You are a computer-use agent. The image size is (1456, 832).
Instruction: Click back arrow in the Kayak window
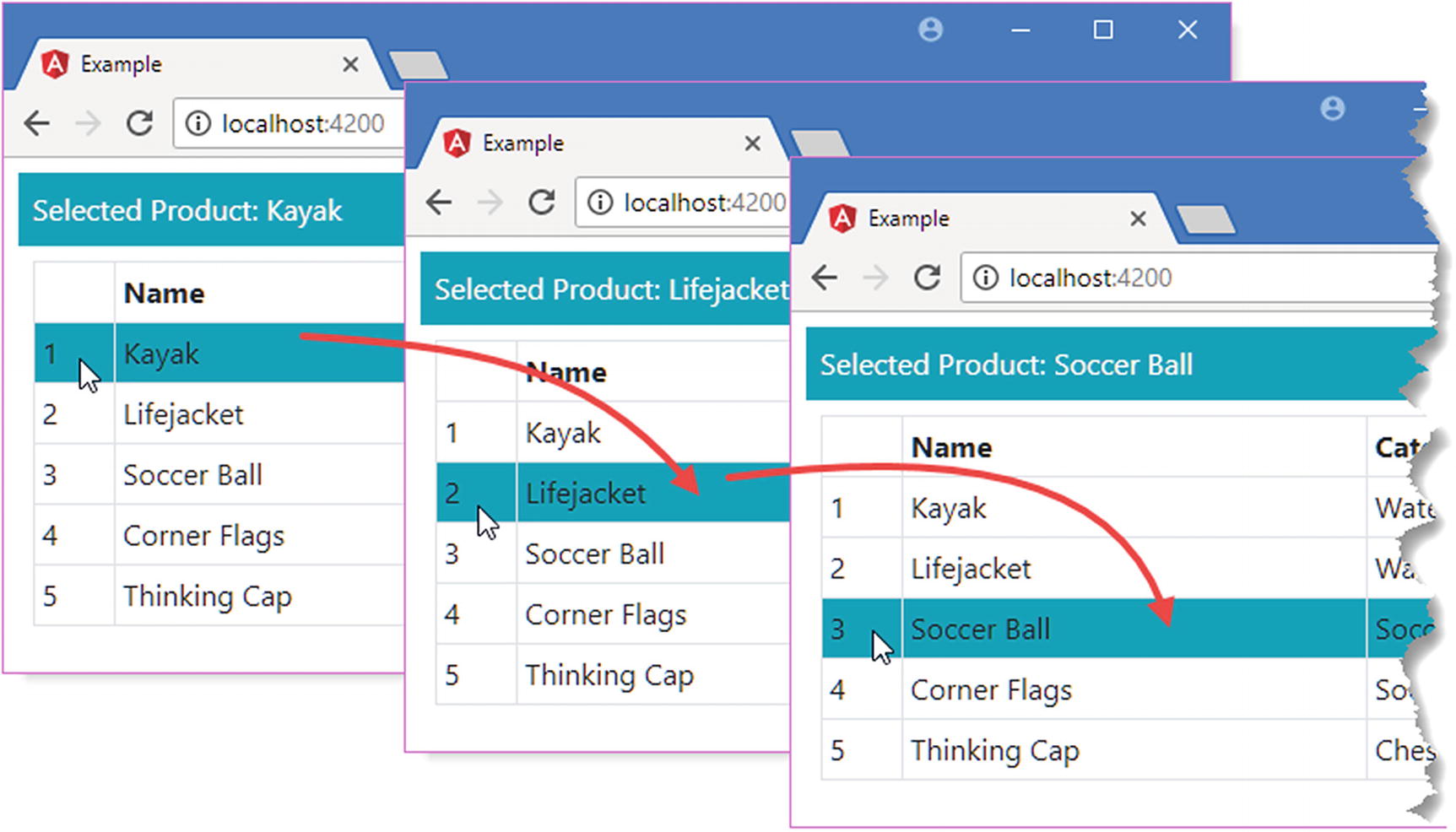click(x=37, y=124)
